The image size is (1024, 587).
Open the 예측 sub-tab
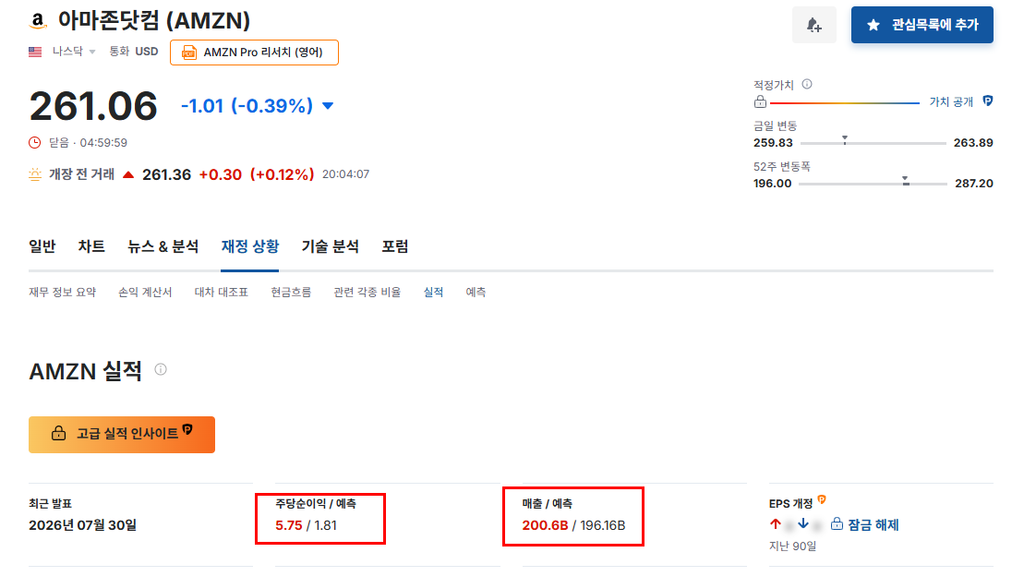[475, 292]
